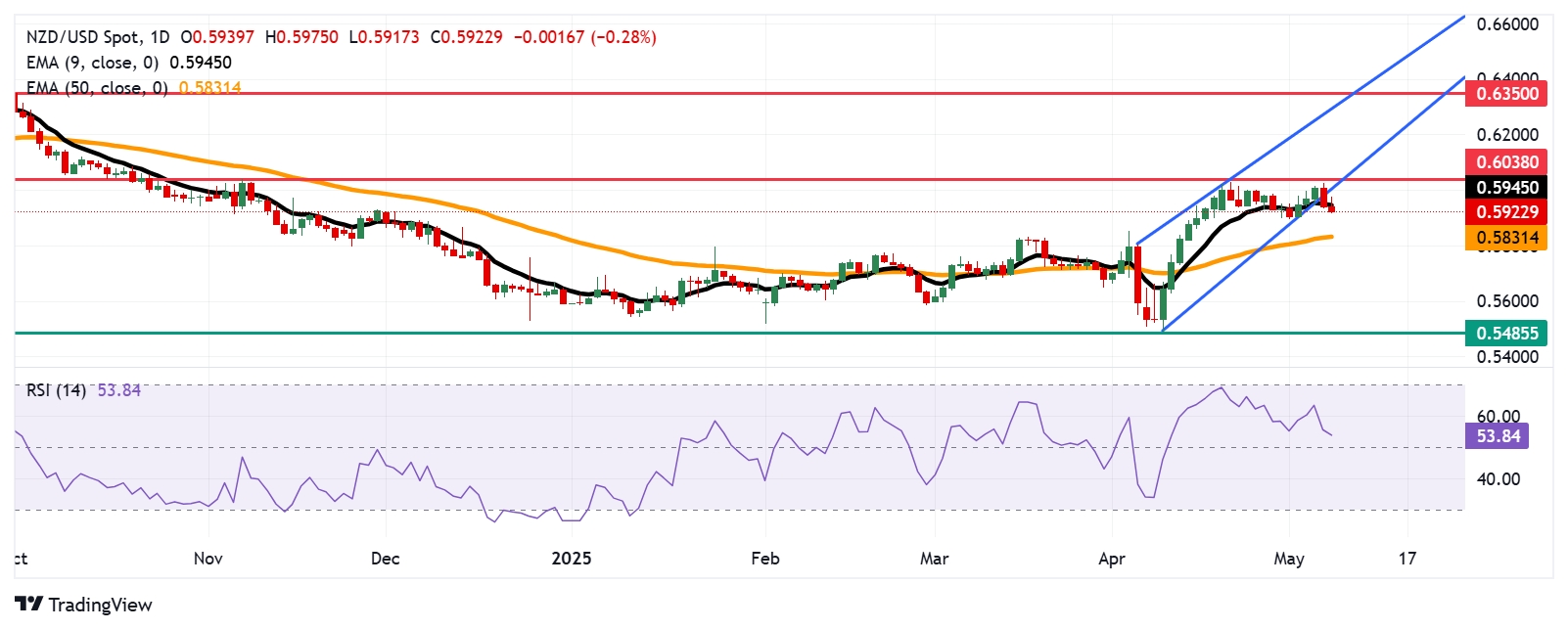The height and width of the screenshot is (630, 1568).
Task: Click the red 0.60380 resistance price label
Action: pyautogui.click(x=1506, y=162)
